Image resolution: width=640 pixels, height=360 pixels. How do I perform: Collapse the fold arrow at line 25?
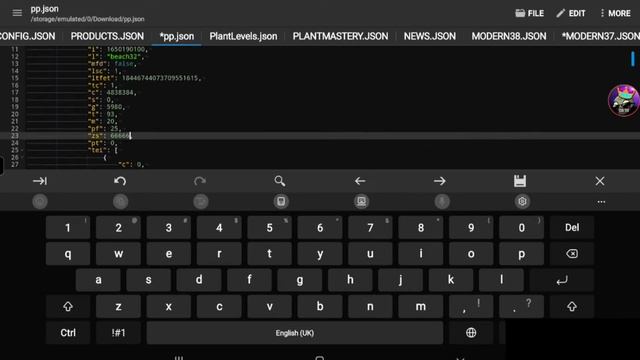coord(23,150)
